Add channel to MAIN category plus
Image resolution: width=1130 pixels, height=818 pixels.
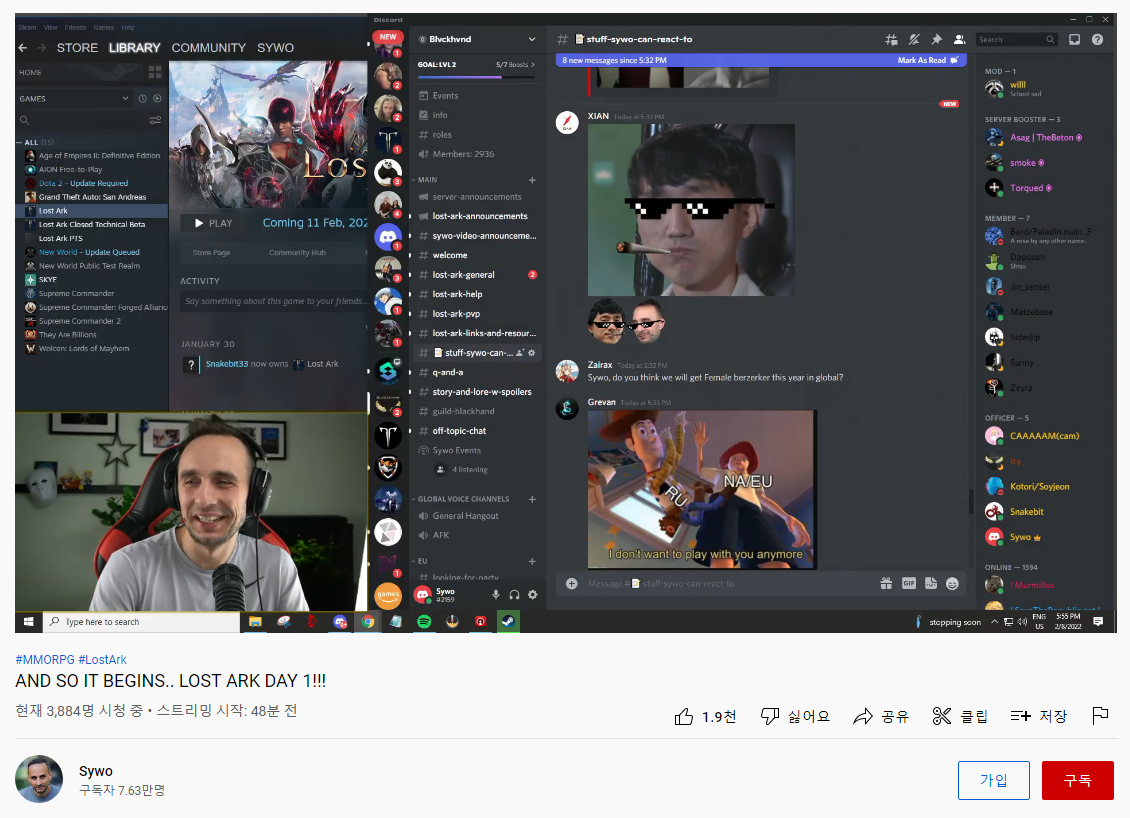(532, 180)
